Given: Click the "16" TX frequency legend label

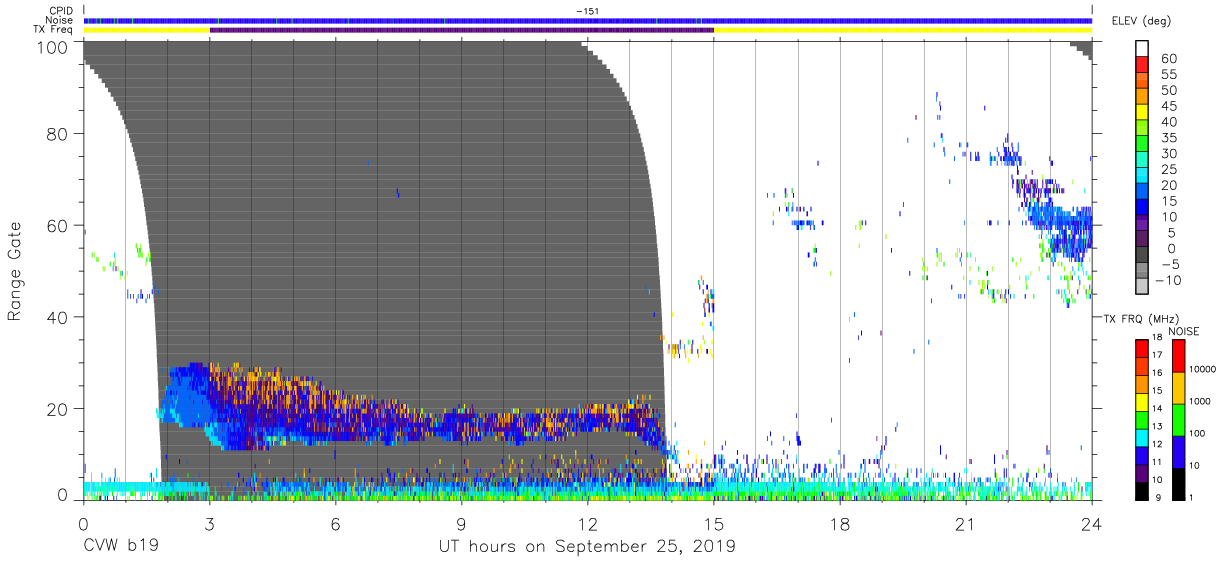Looking at the screenshot, I should click(x=1160, y=373).
